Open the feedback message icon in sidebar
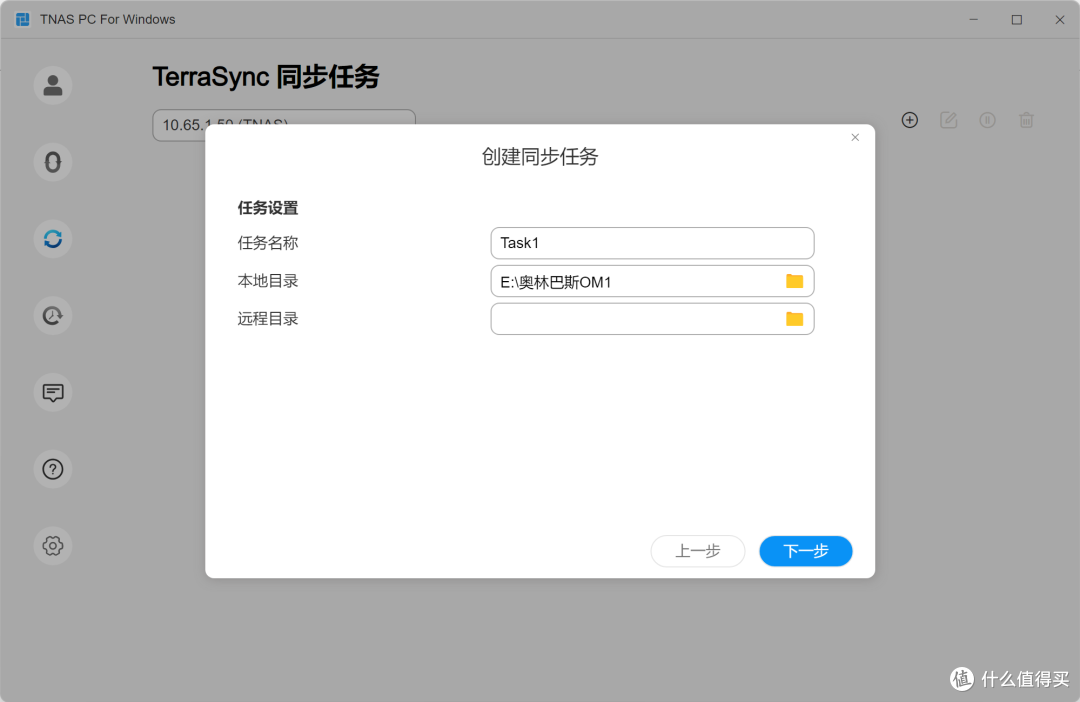The image size is (1080, 702). point(52,393)
